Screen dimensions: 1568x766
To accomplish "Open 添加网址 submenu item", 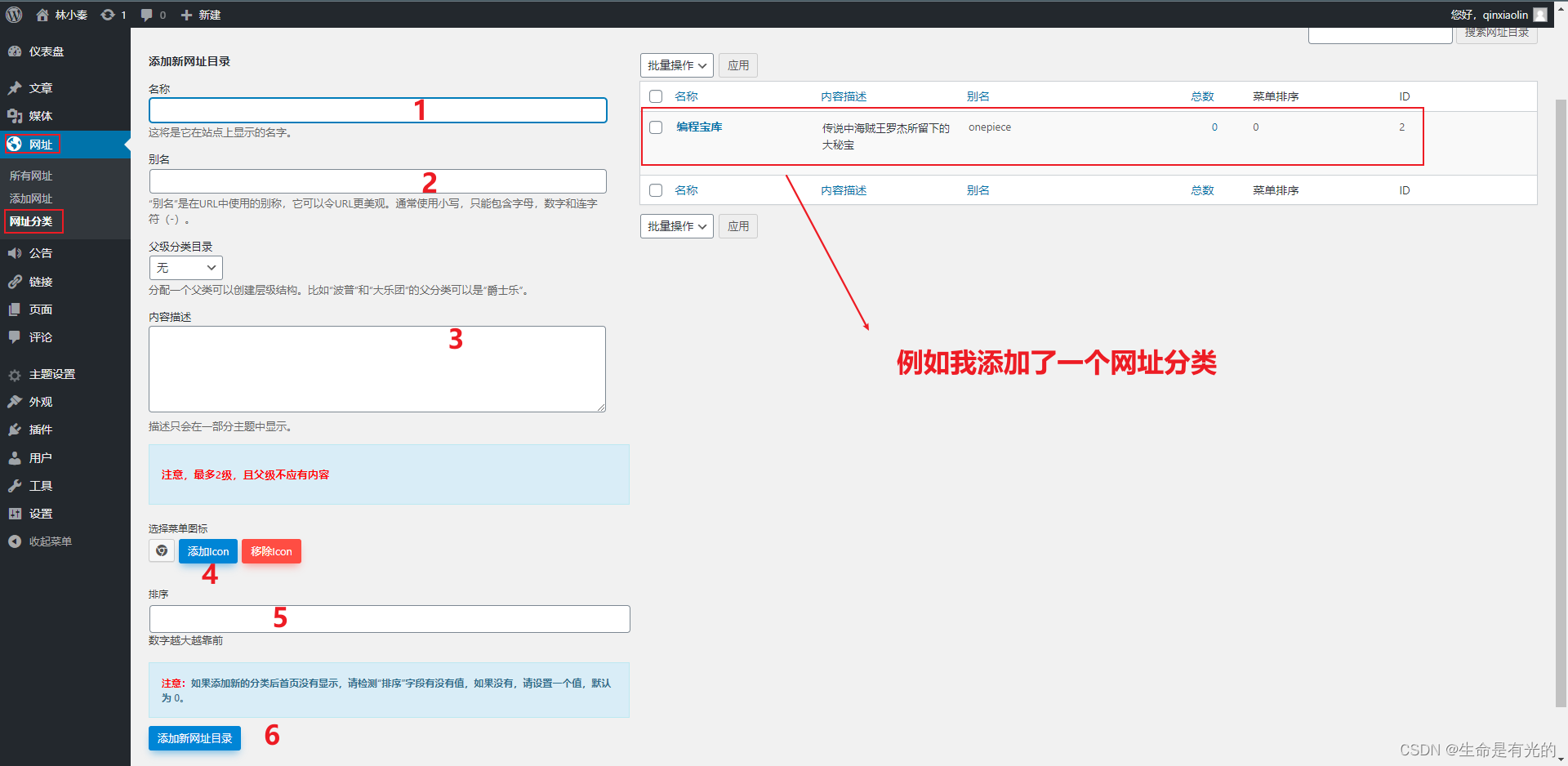I will [31, 198].
